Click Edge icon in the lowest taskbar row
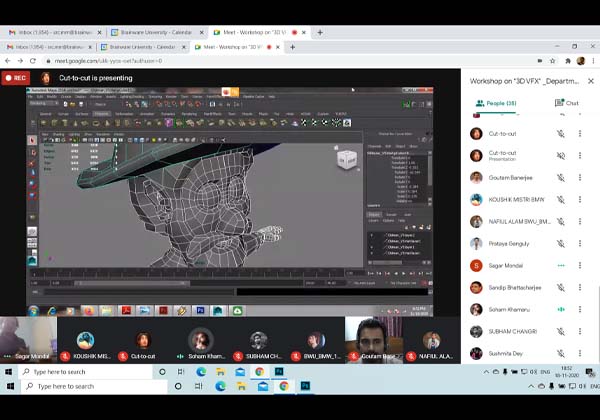This screenshot has height=420, width=600. click(x=220, y=386)
